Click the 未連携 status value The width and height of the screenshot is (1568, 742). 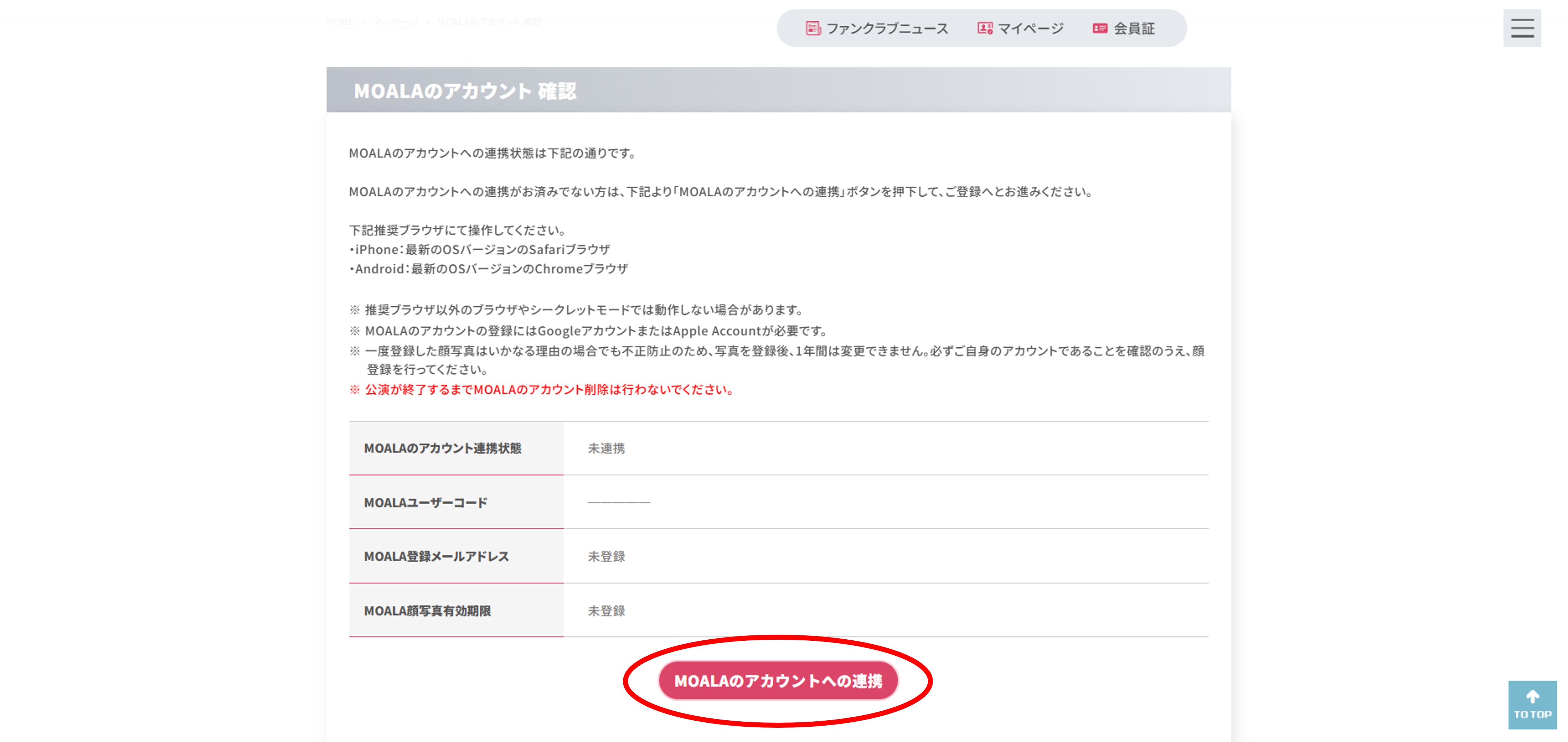tap(606, 448)
